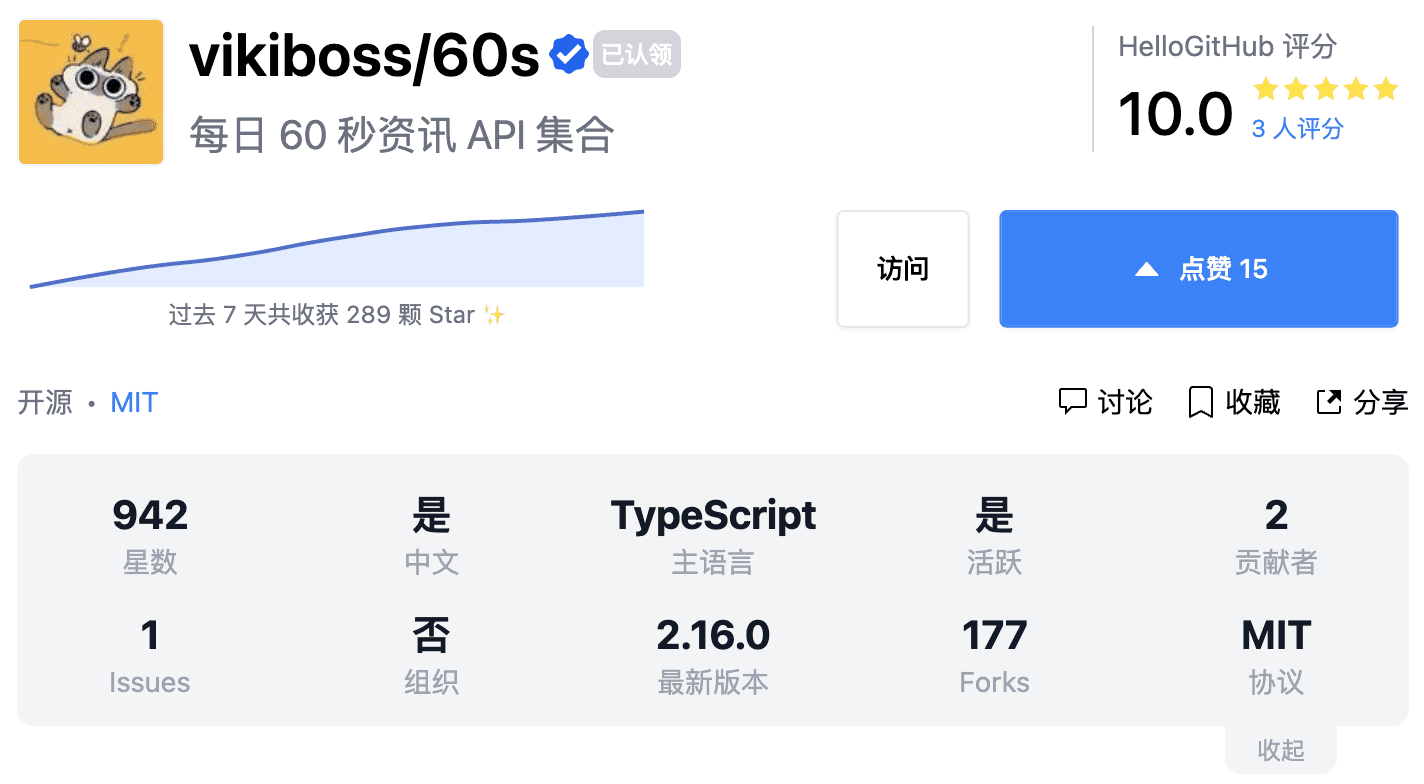The width and height of the screenshot is (1424, 784).
Task: Click the five-star rating icons
Action: click(1325, 90)
